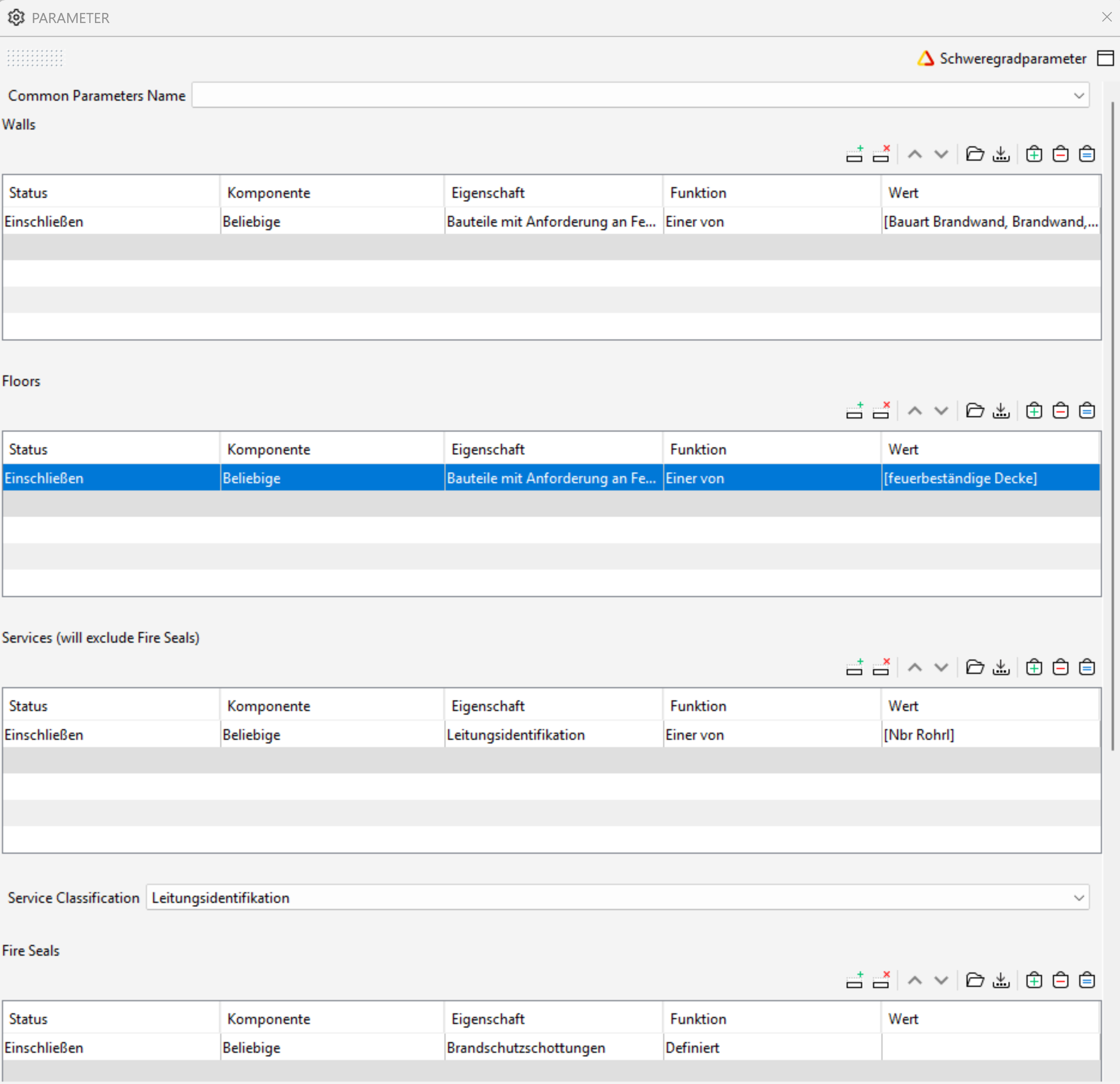Pop out the parameter panel window icon
1120x1084 pixels.
click(1106, 59)
